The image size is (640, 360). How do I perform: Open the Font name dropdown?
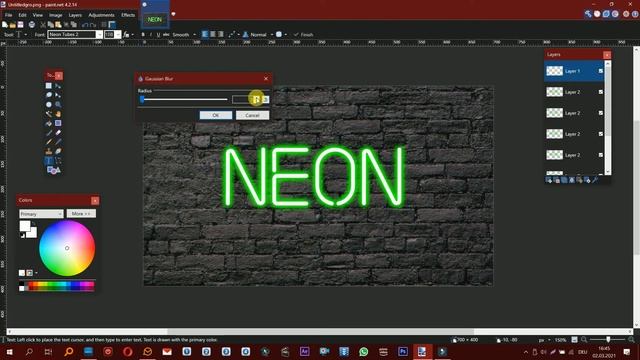(x=99, y=35)
